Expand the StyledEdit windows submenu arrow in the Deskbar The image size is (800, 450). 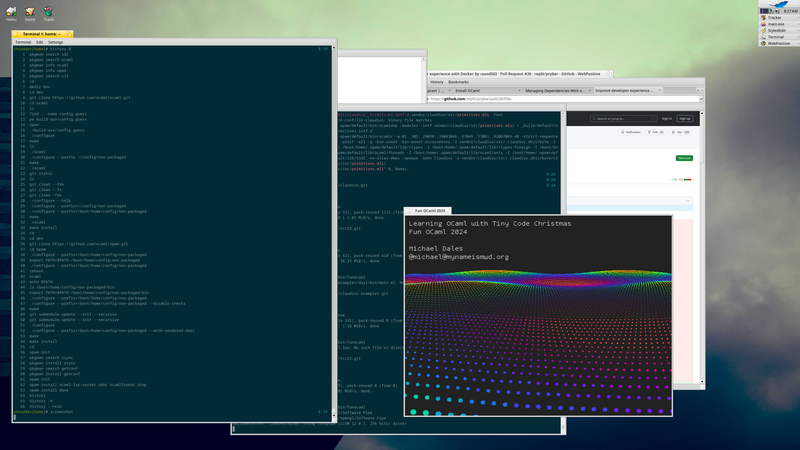[798, 31]
